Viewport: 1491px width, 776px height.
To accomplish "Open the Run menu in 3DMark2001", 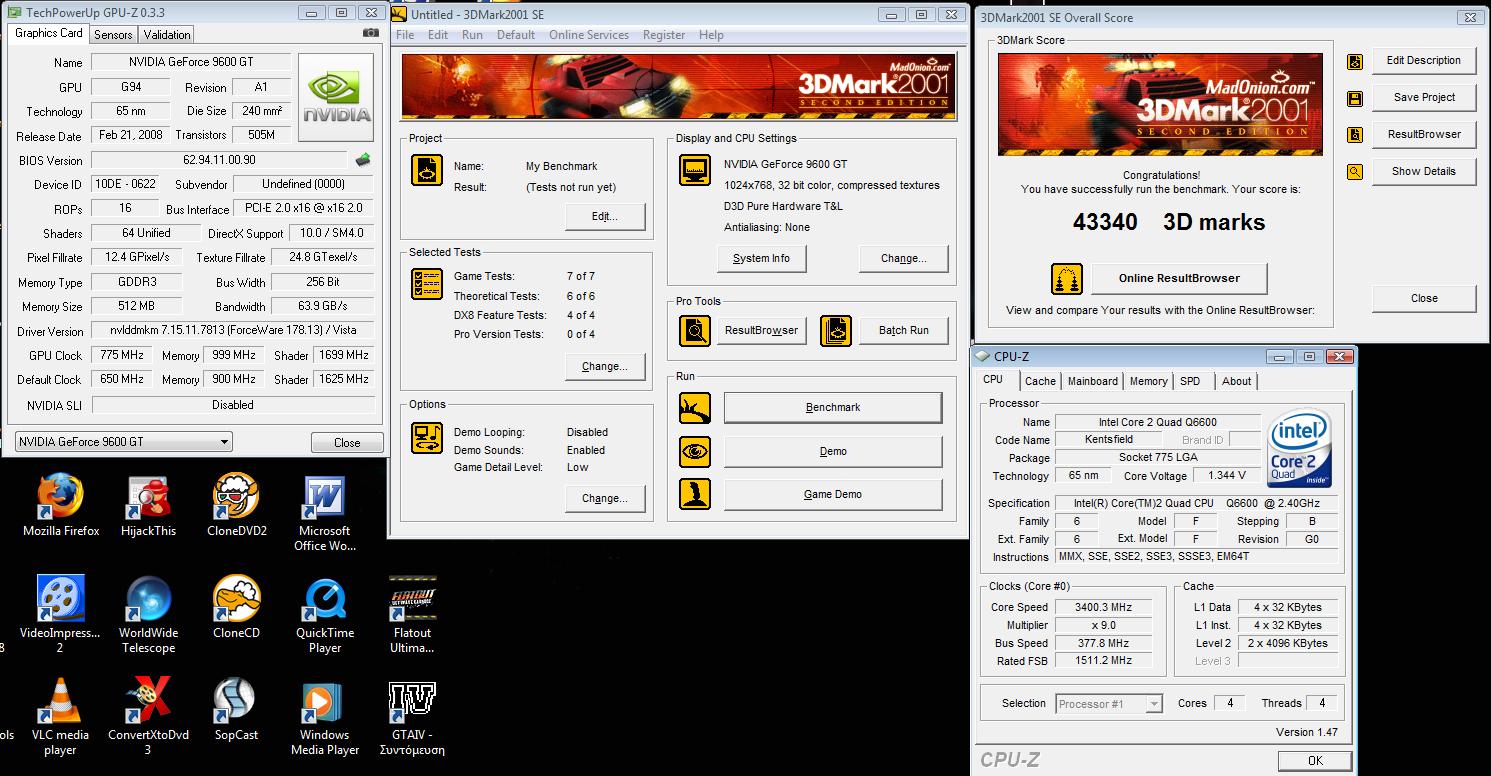I will coord(472,35).
